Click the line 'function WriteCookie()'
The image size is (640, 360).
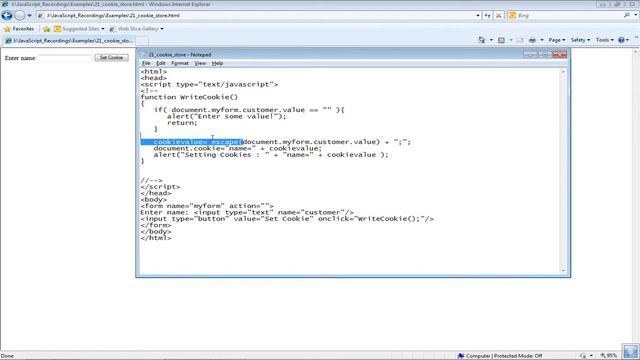189,97
